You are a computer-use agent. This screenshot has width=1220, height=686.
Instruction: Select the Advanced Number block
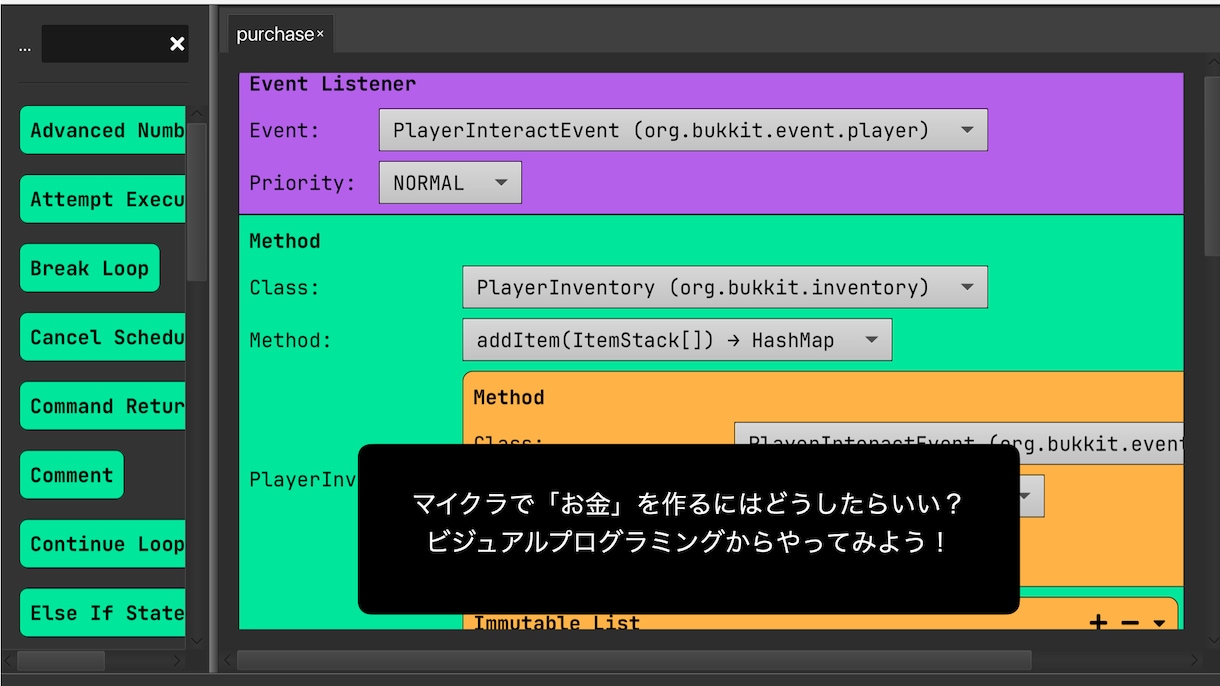(x=103, y=130)
